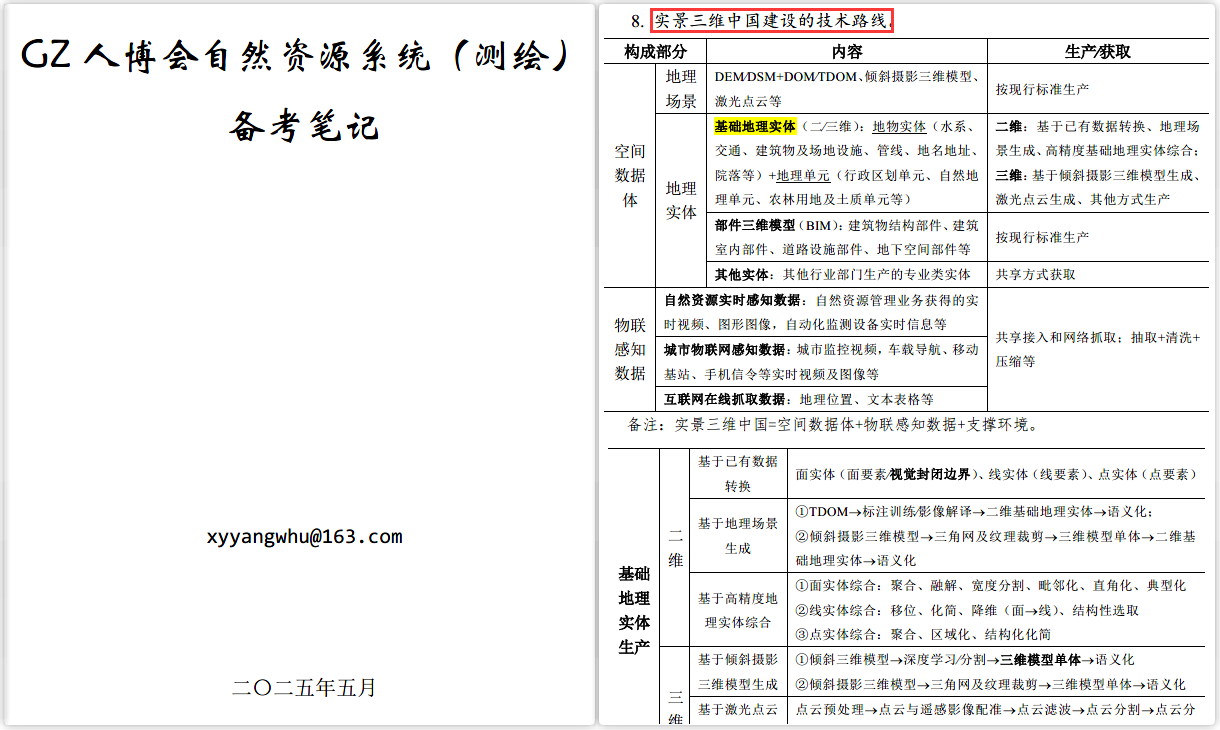The height and width of the screenshot is (730, 1220).
Task: Click the table header "构成部分"
Action: tap(655, 51)
